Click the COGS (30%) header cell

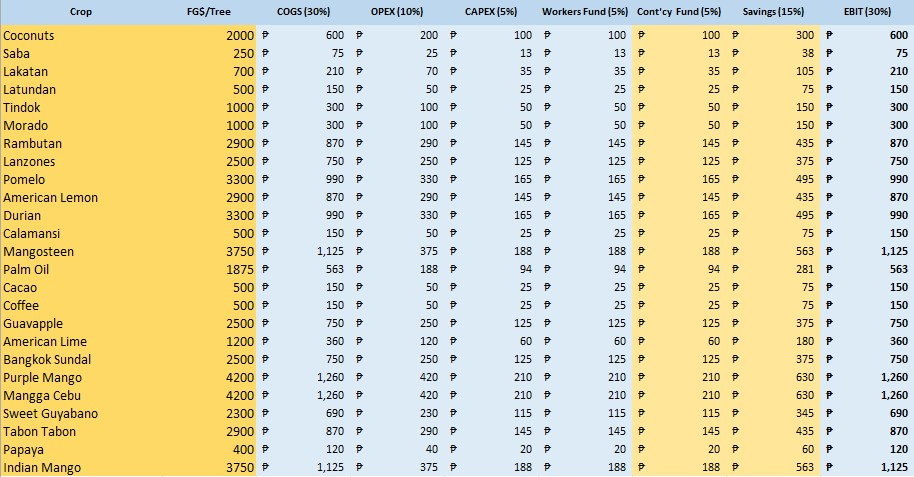point(304,12)
